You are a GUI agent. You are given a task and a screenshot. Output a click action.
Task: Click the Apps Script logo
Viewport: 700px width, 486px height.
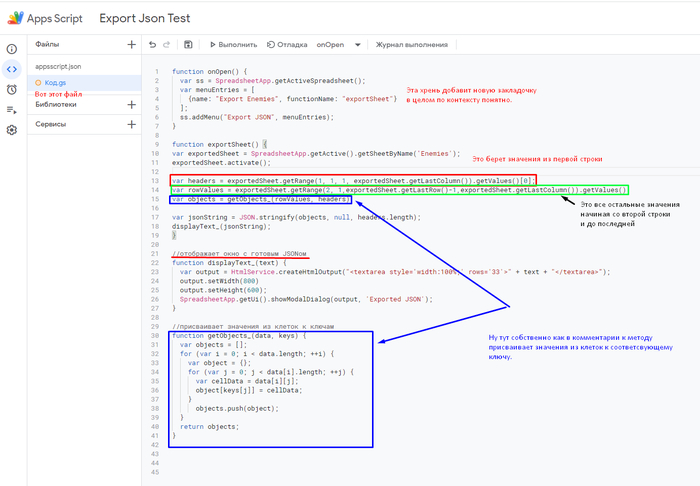(17, 18)
